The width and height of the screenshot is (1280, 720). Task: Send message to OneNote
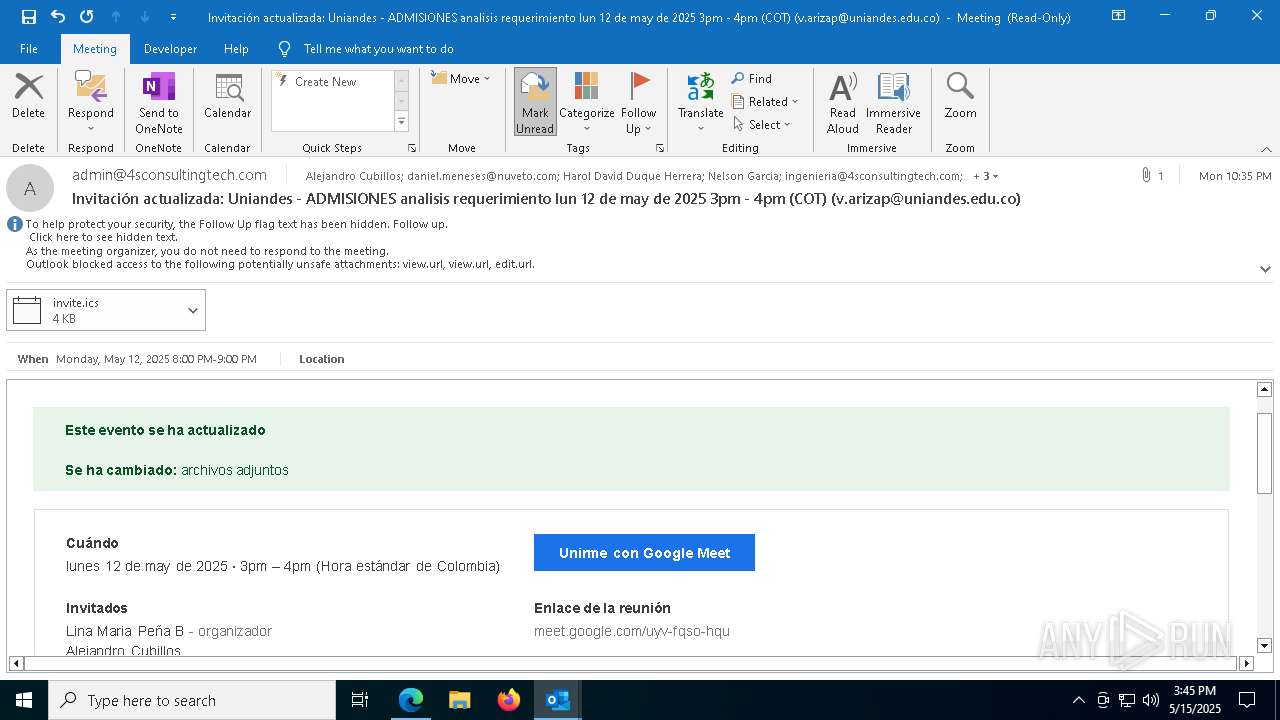(x=159, y=103)
